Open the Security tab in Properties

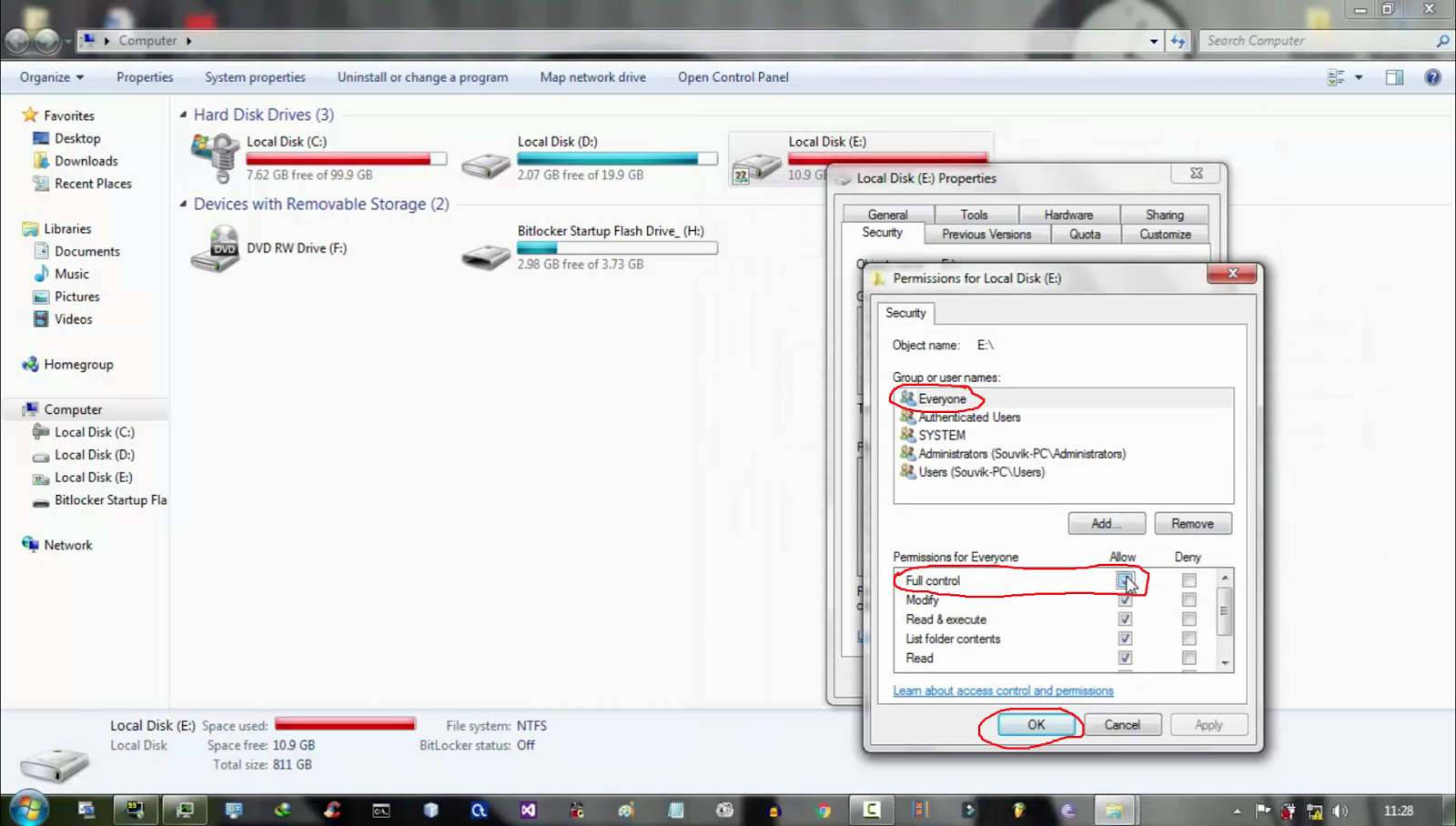pos(882,233)
